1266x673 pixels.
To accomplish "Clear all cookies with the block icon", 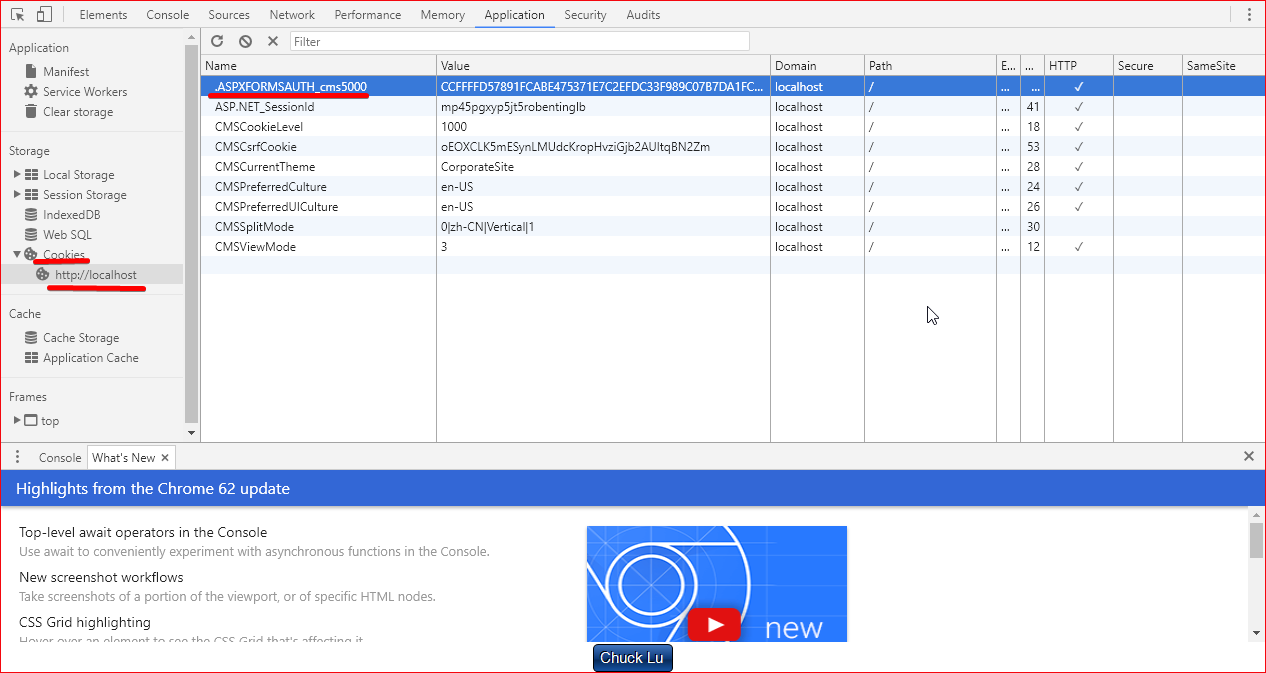I will coord(245,41).
